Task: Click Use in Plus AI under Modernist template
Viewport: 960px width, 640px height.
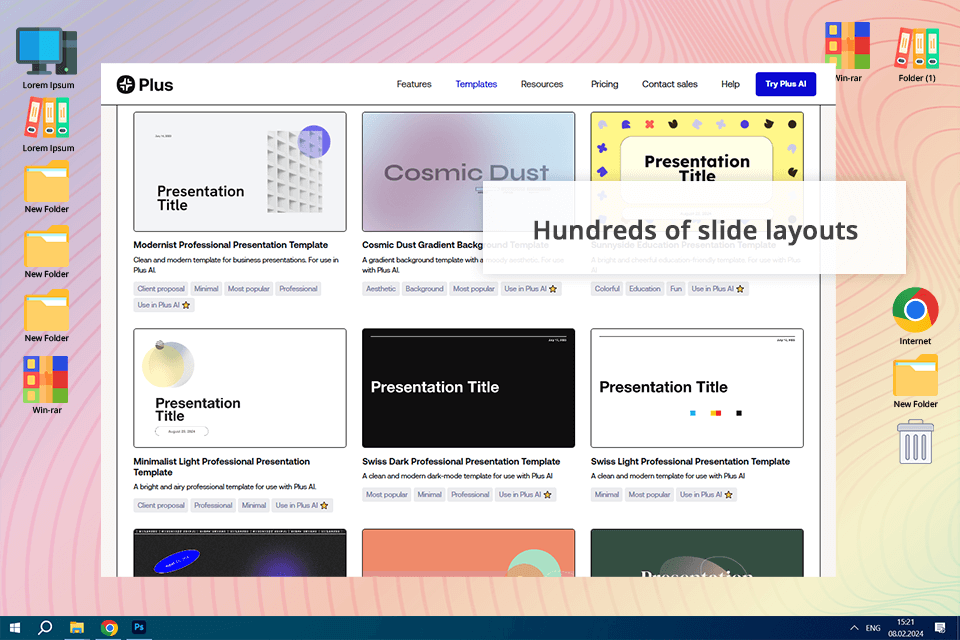Action: [x=163, y=304]
